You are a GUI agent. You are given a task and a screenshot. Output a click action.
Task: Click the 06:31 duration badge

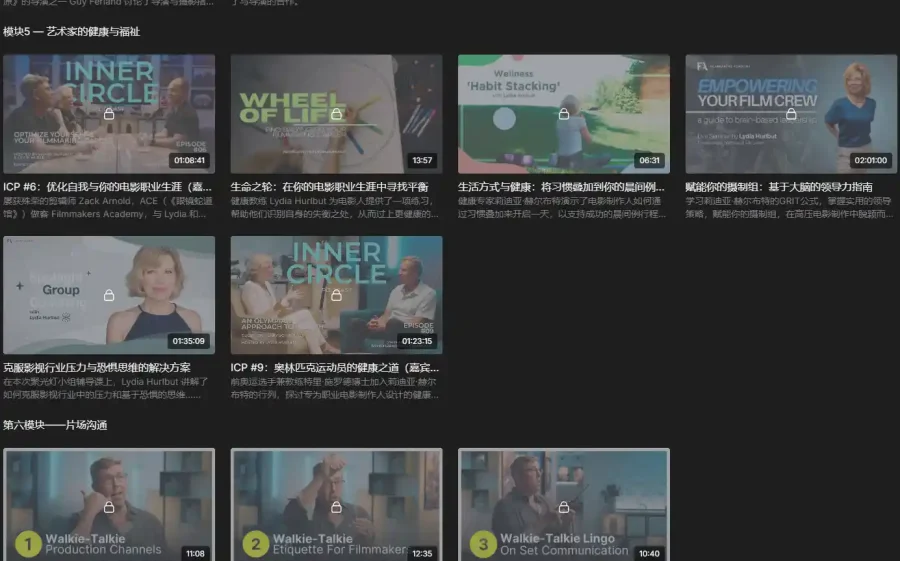coord(650,160)
